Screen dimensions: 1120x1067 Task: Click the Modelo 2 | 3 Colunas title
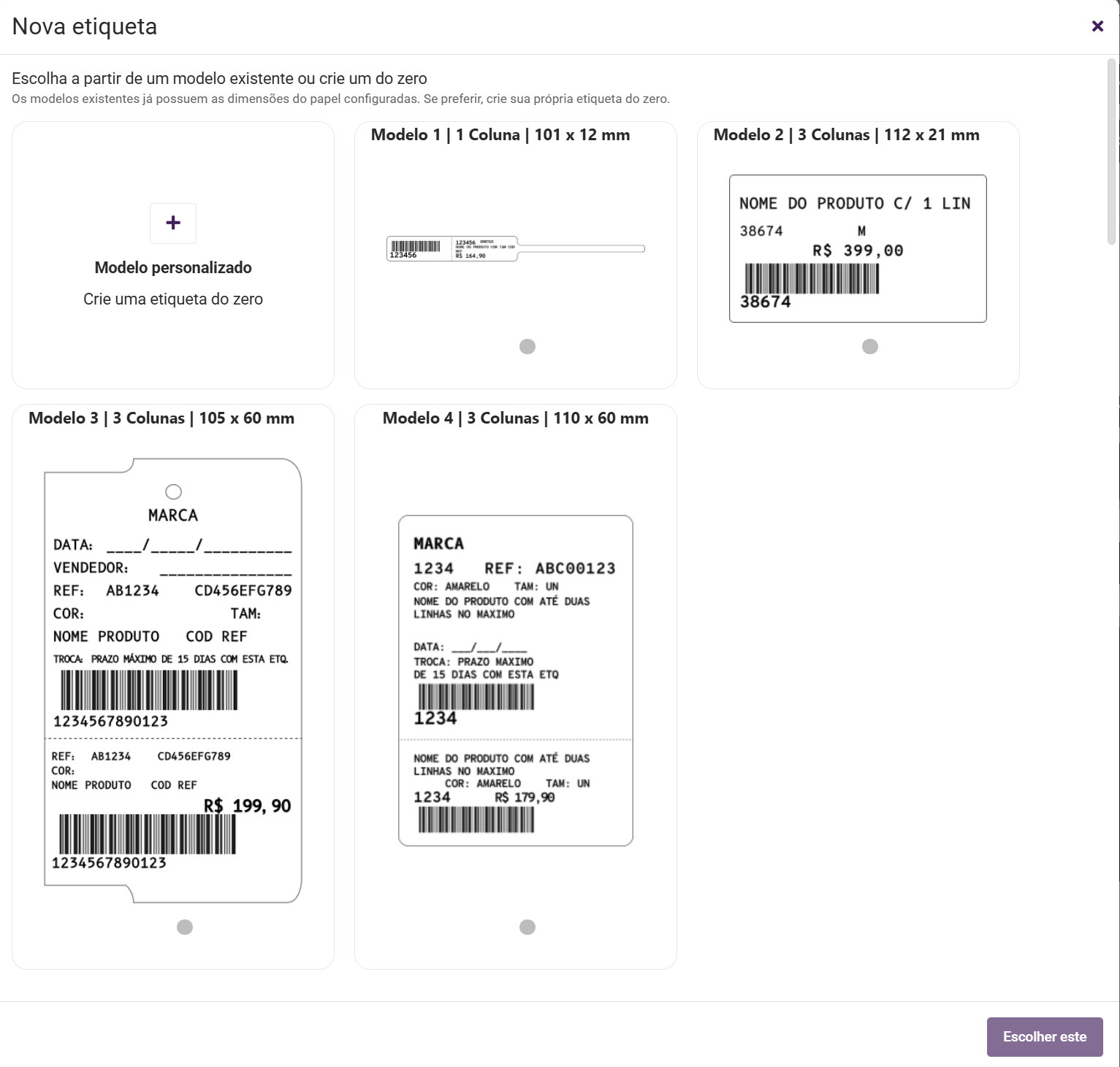(x=846, y=134)
